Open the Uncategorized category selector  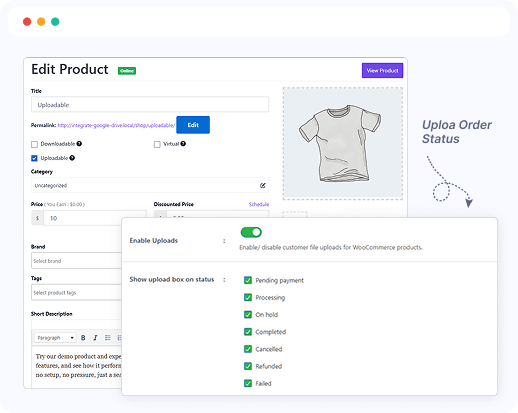tap(150, 185)
